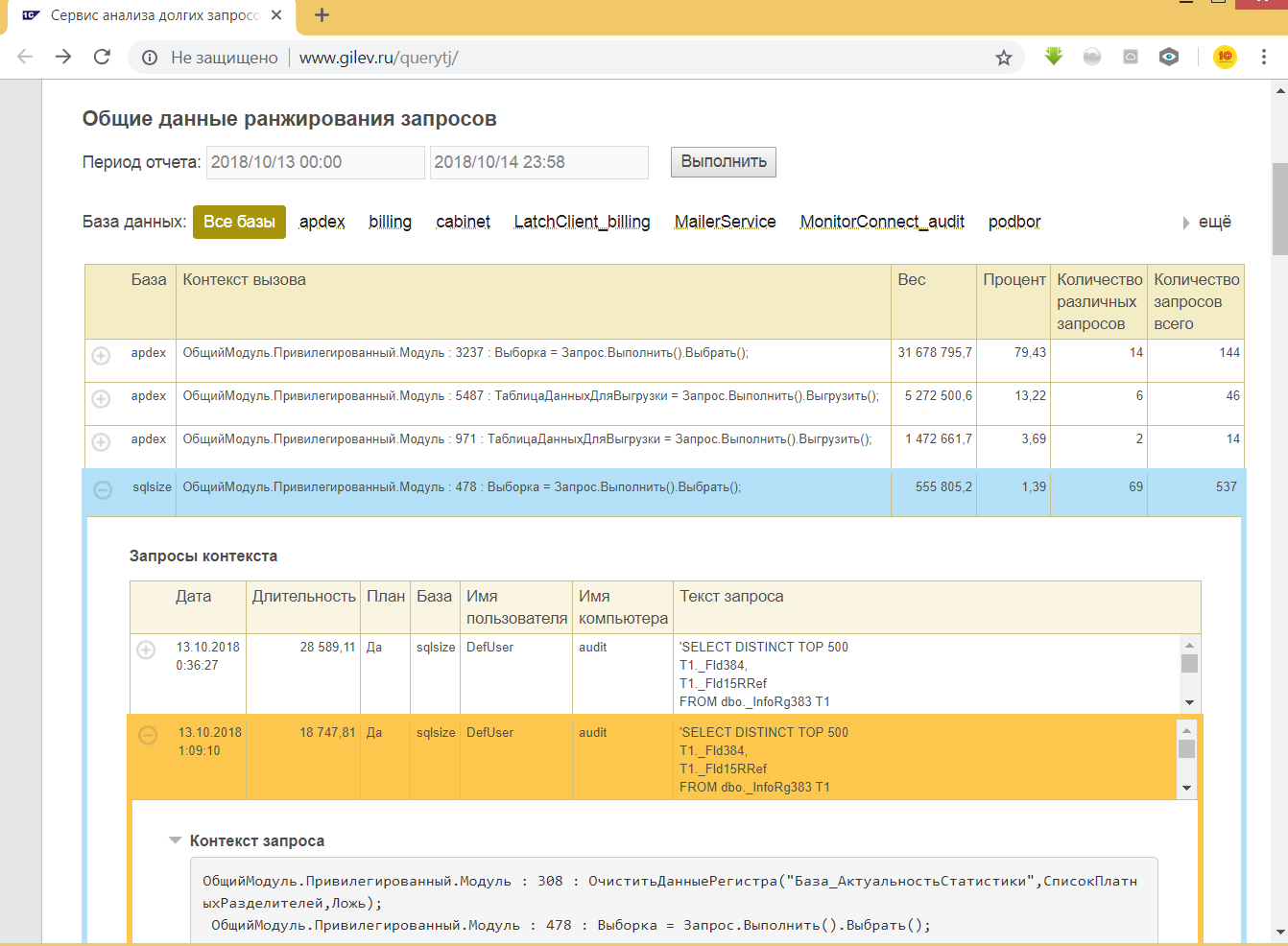
Task: Filter by the LatchClient_billing database
Action: (583, 222)
